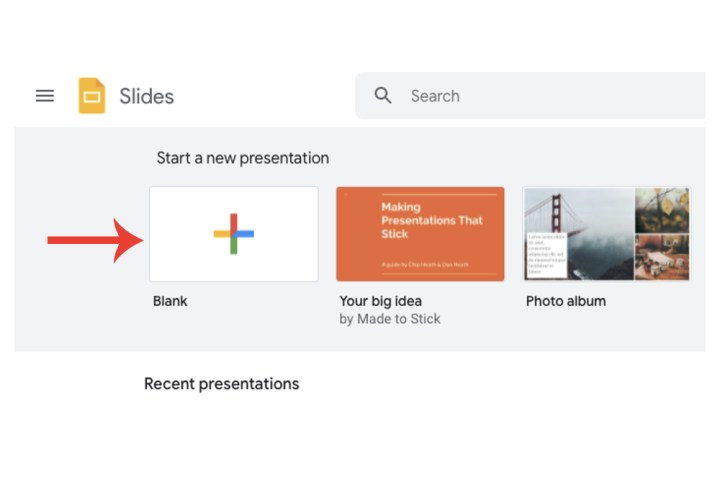Focus the Search input field
The image size is (720, 480).
[530, 96]
